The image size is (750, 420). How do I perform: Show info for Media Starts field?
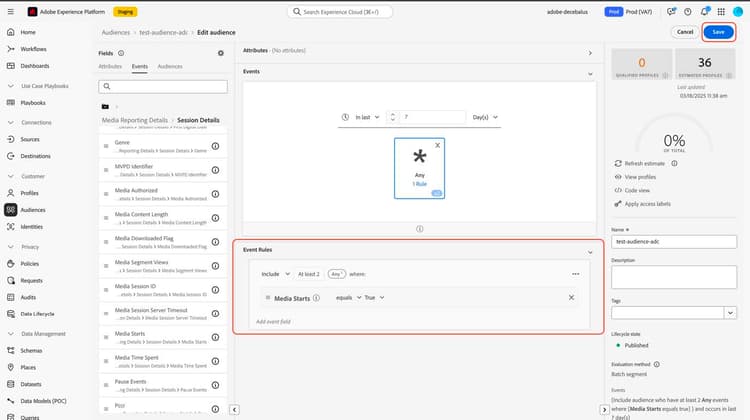pos(215,337)
